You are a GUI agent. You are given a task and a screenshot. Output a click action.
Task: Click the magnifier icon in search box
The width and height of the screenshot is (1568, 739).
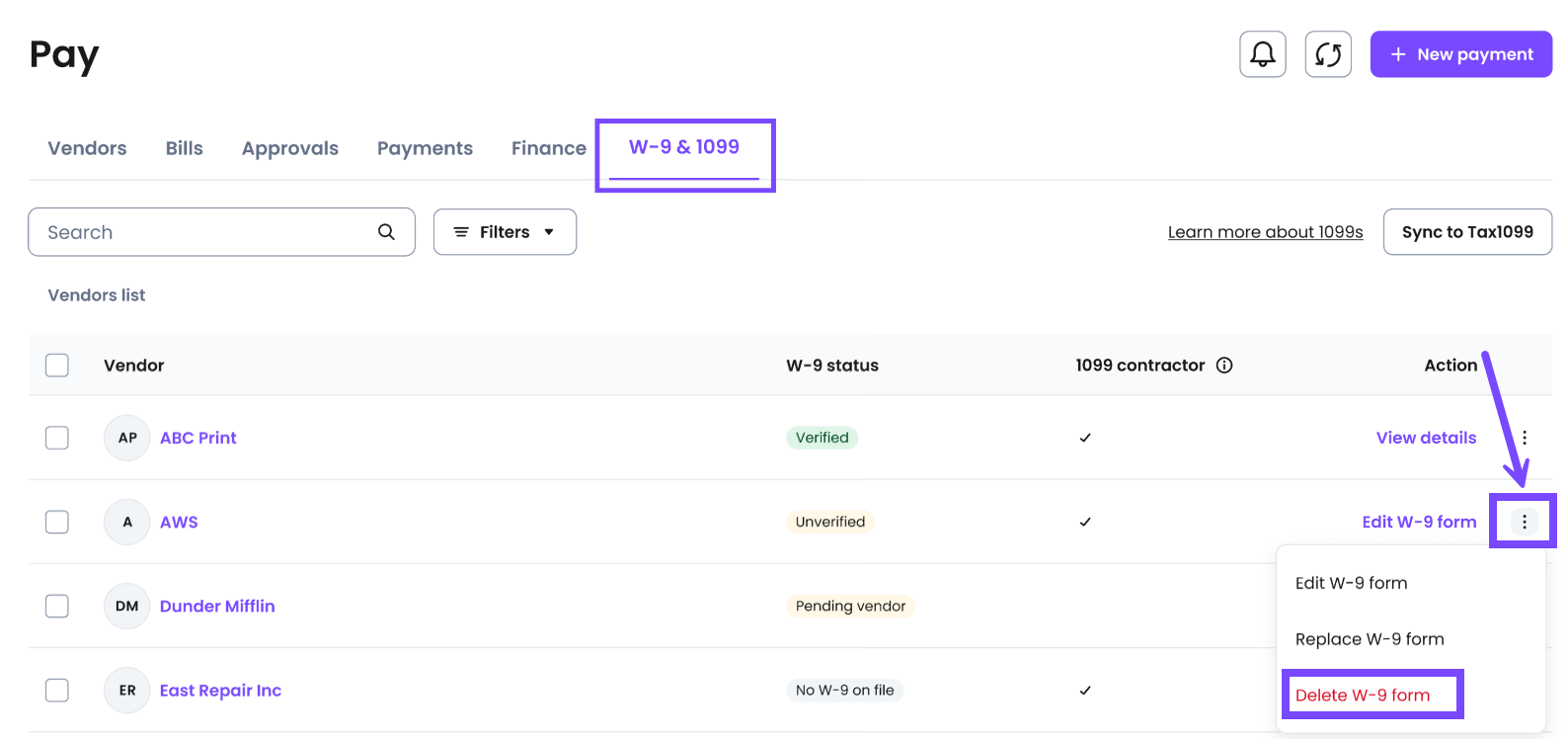point(386,232)
